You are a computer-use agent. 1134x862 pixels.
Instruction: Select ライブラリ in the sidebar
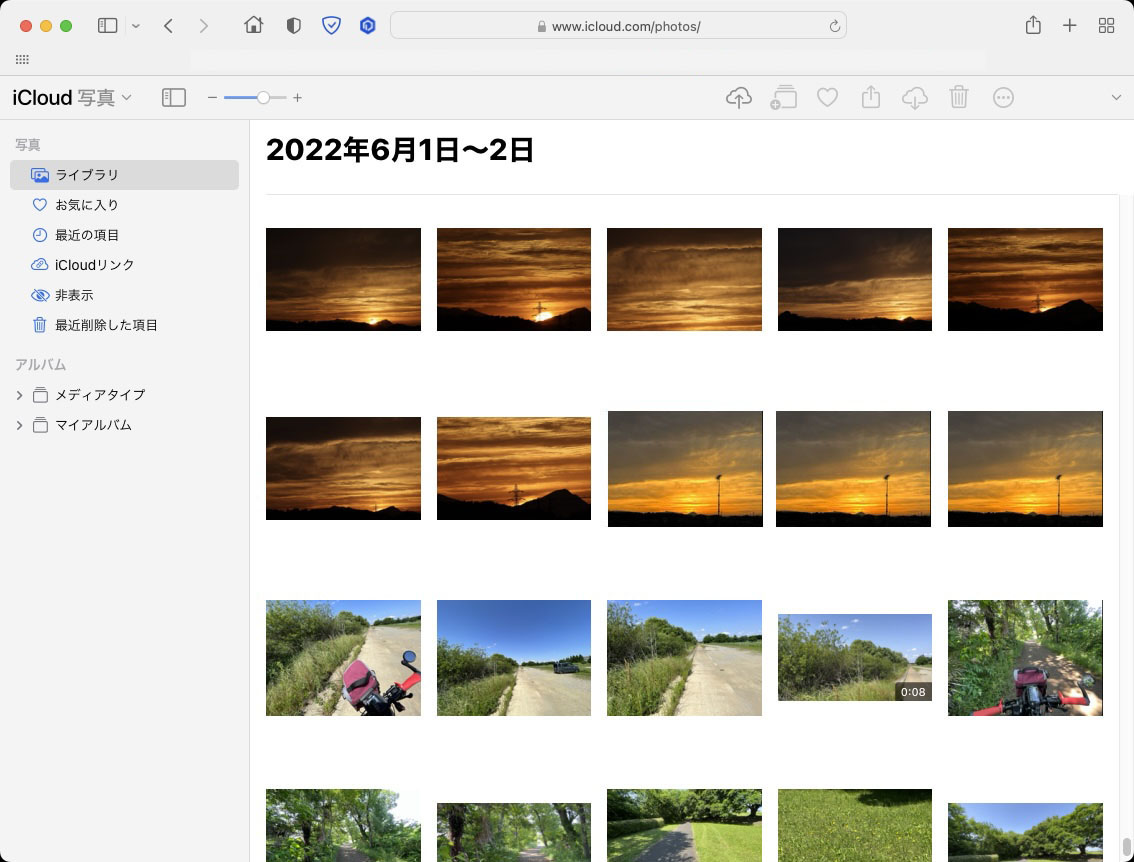pos(88,175)
